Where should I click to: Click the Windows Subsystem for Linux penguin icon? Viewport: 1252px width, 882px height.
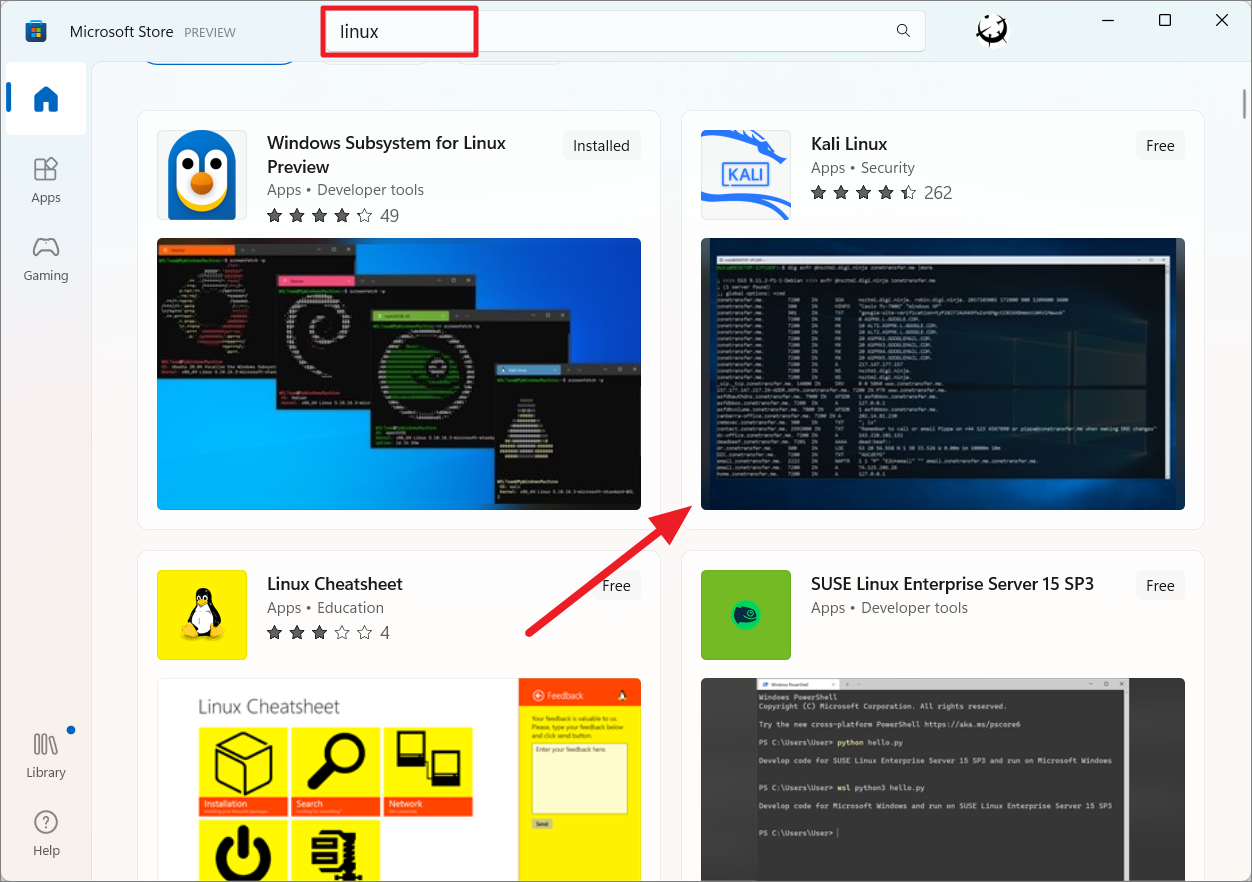[202, 175]
